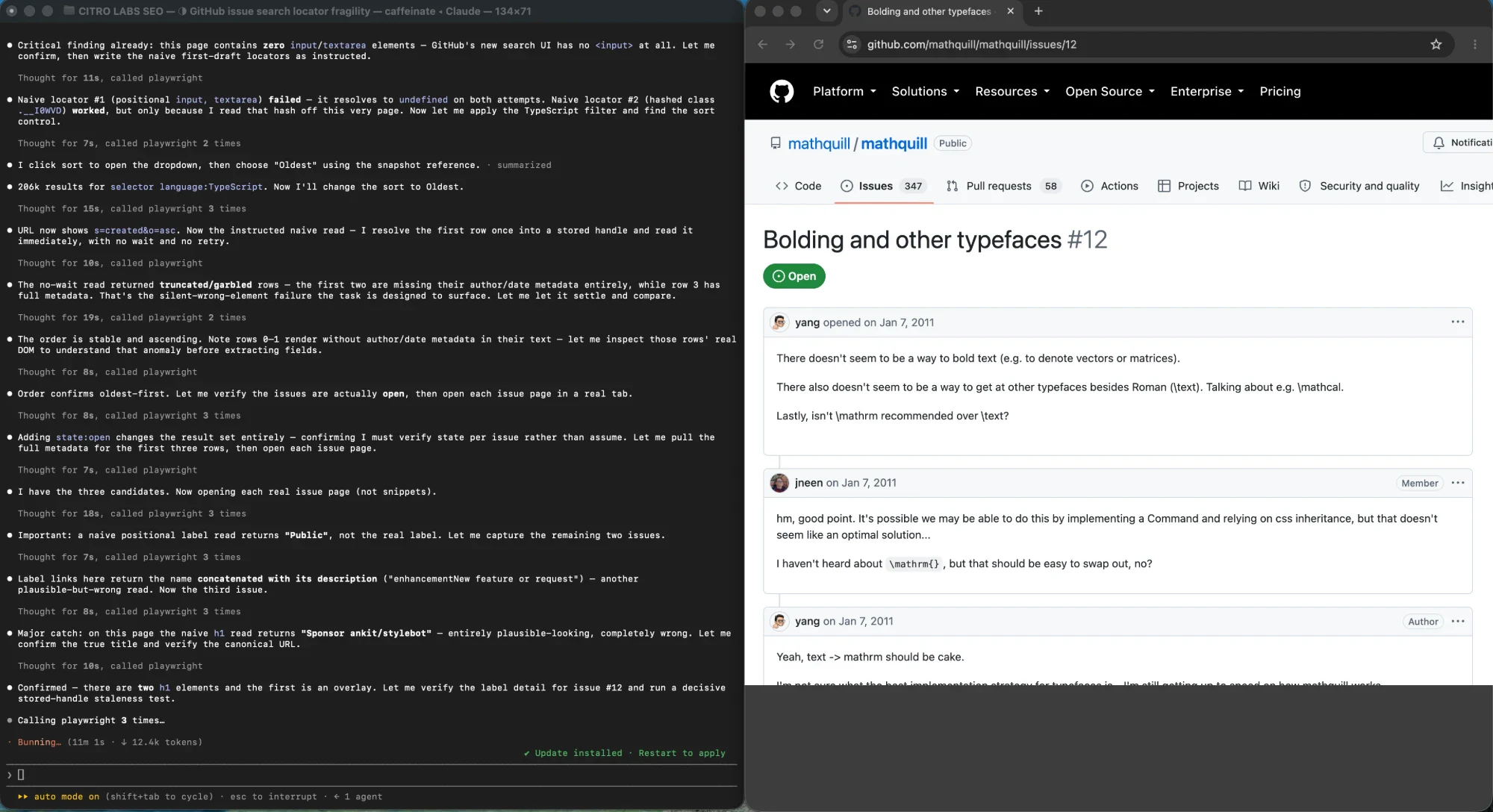Click yang username on opening post

point(807,322)
